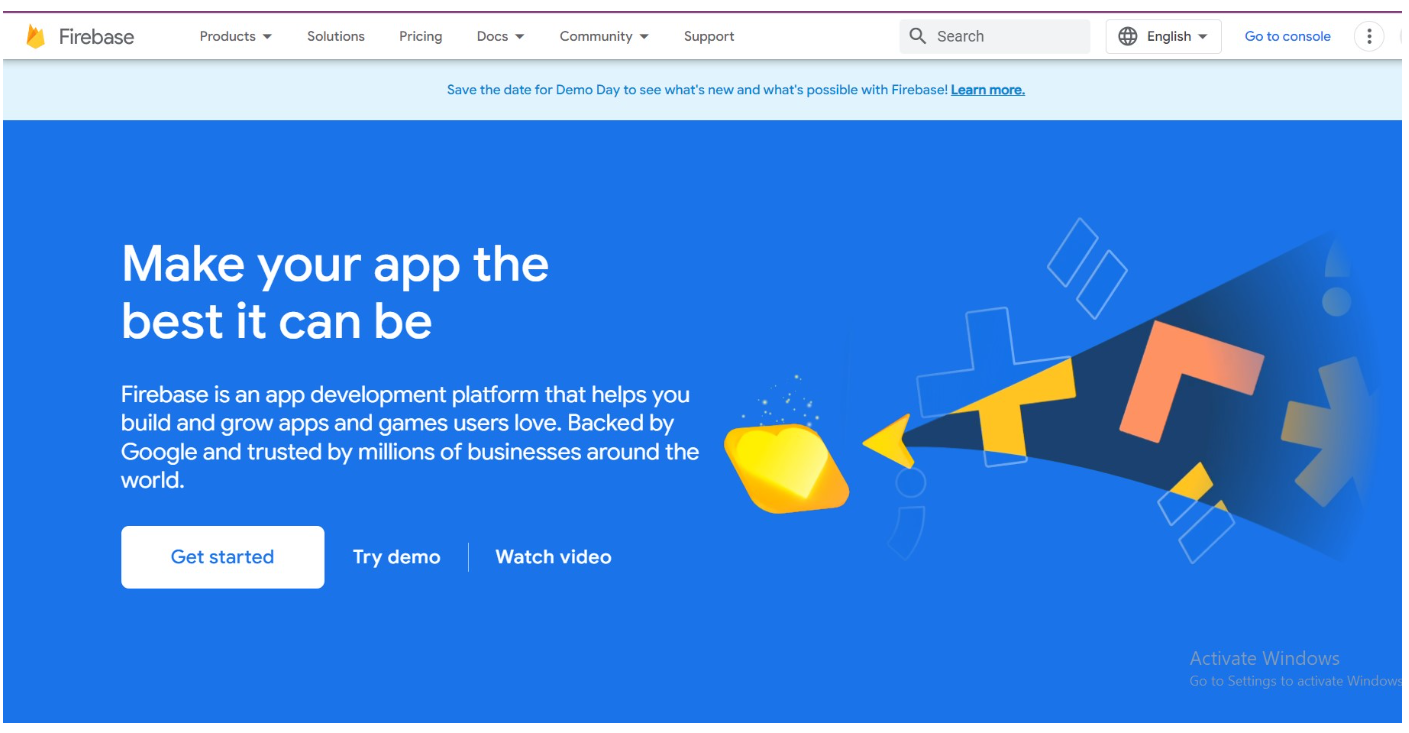
Task: Click the Watch video link
Action: (x=553, y=557)
